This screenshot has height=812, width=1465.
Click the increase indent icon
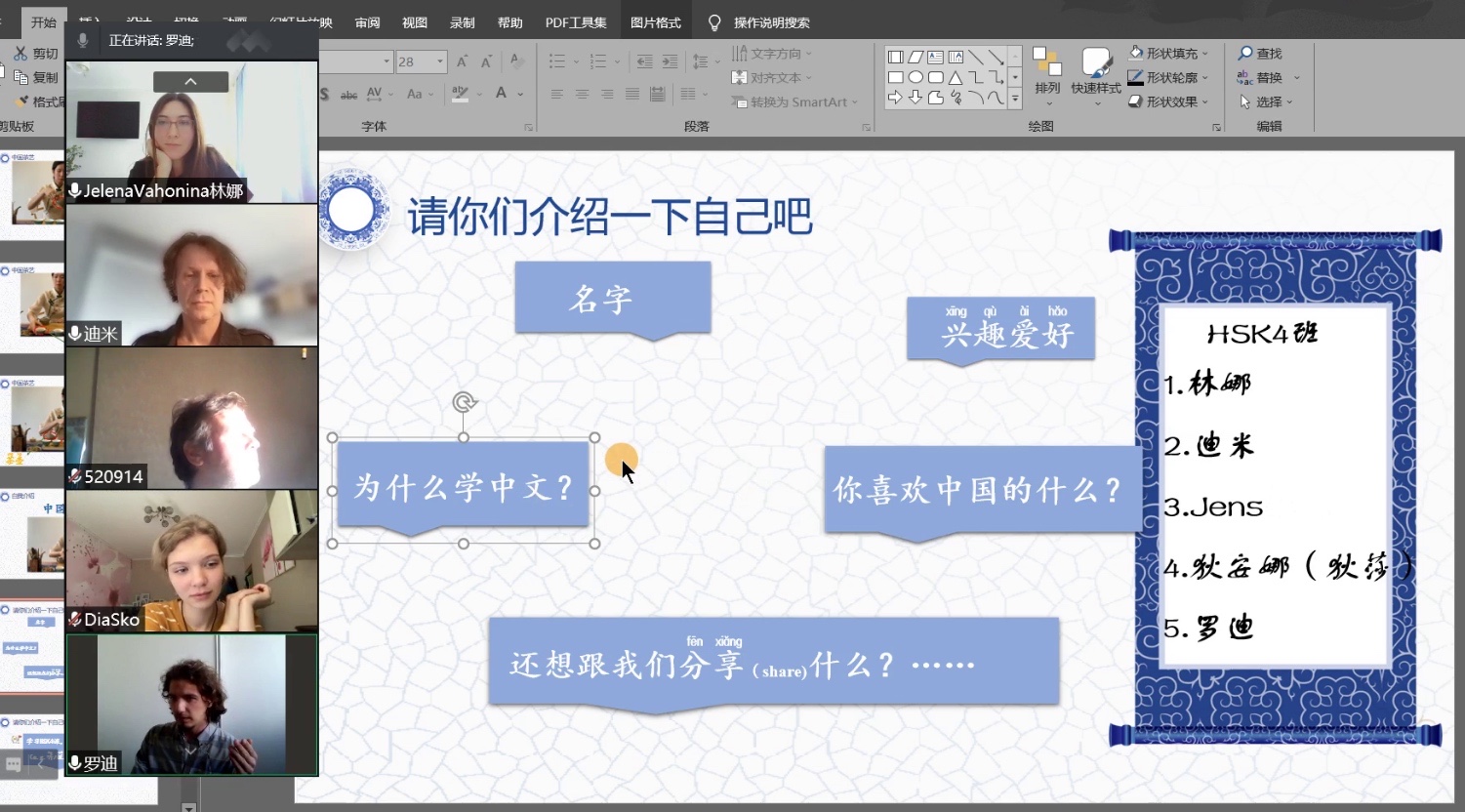[x=670, y=61]
